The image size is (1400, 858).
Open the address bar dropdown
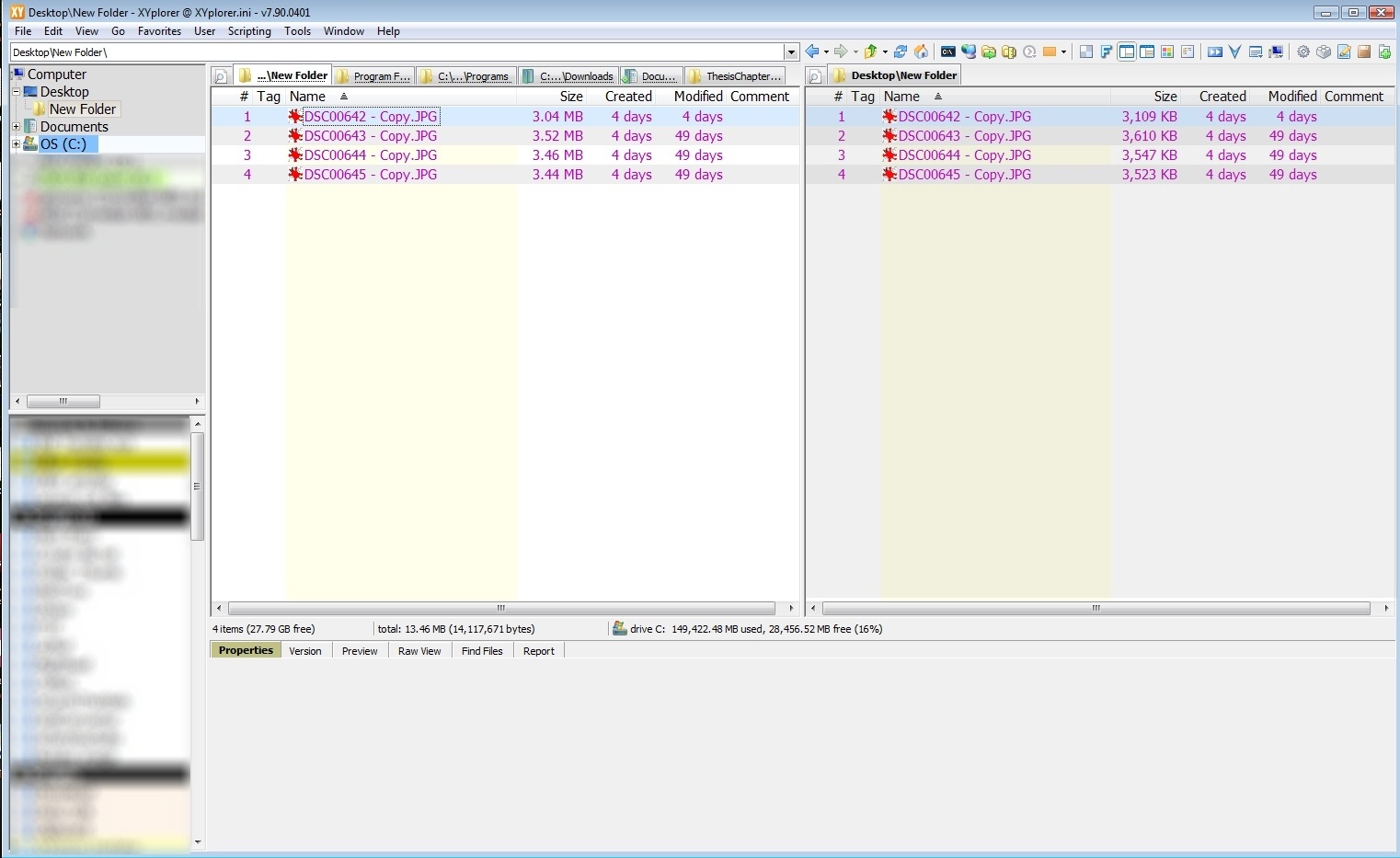point(791,52)
